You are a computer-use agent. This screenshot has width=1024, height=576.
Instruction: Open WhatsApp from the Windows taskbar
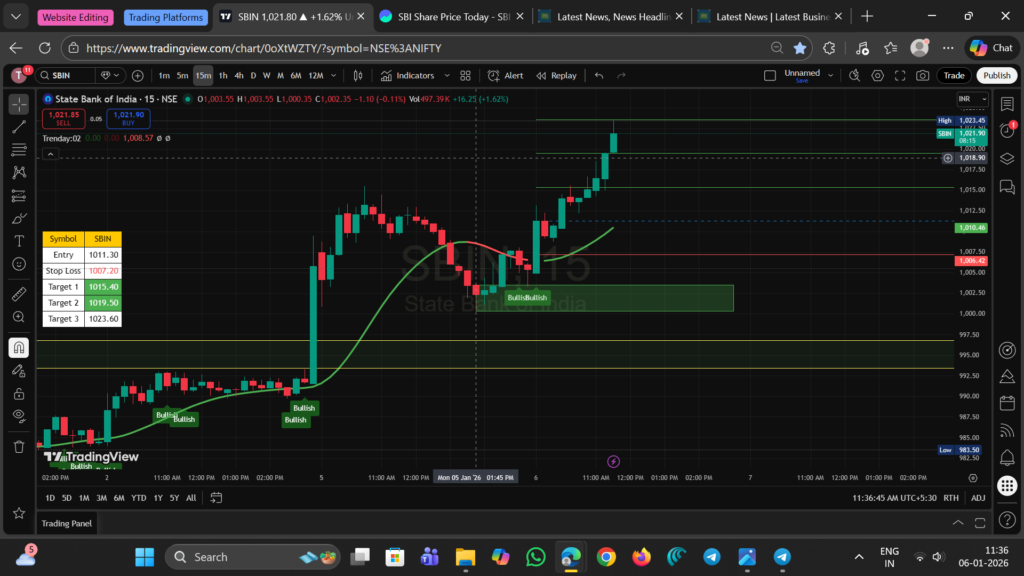tap(535, 557)
